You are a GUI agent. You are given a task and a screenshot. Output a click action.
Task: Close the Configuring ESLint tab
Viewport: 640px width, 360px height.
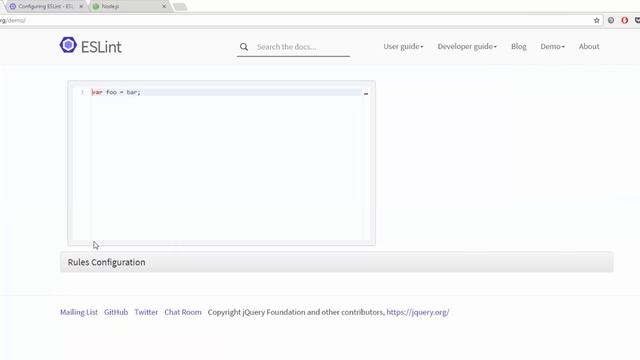[81, 7]
